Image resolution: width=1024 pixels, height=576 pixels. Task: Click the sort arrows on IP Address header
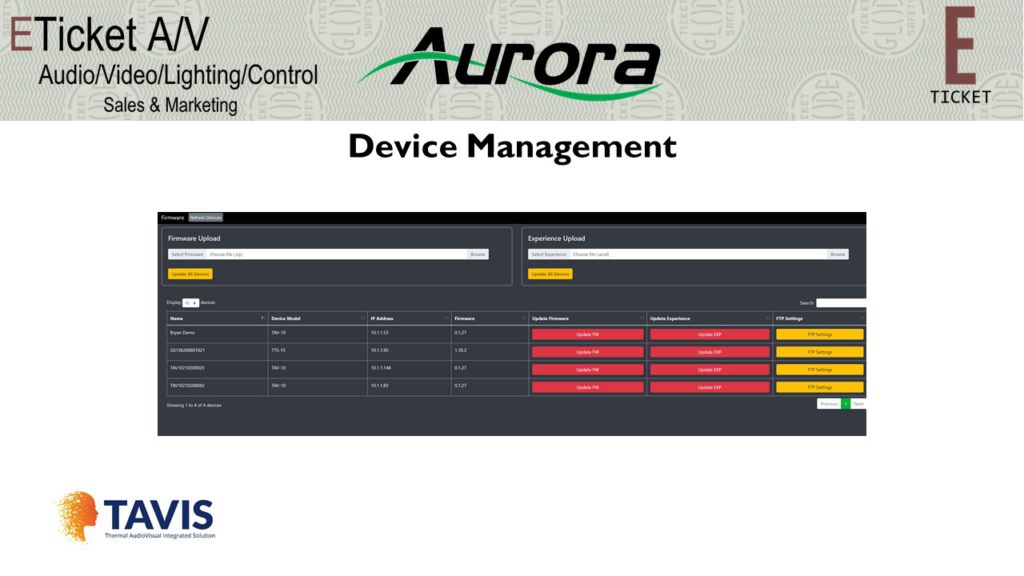tap(447, 318)
